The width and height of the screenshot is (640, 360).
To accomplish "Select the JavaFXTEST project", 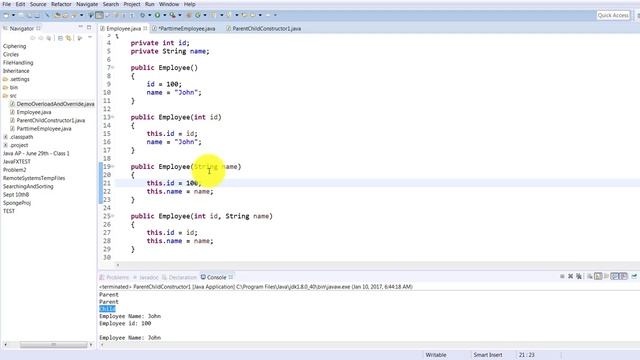I will click(x=17, y=162).
